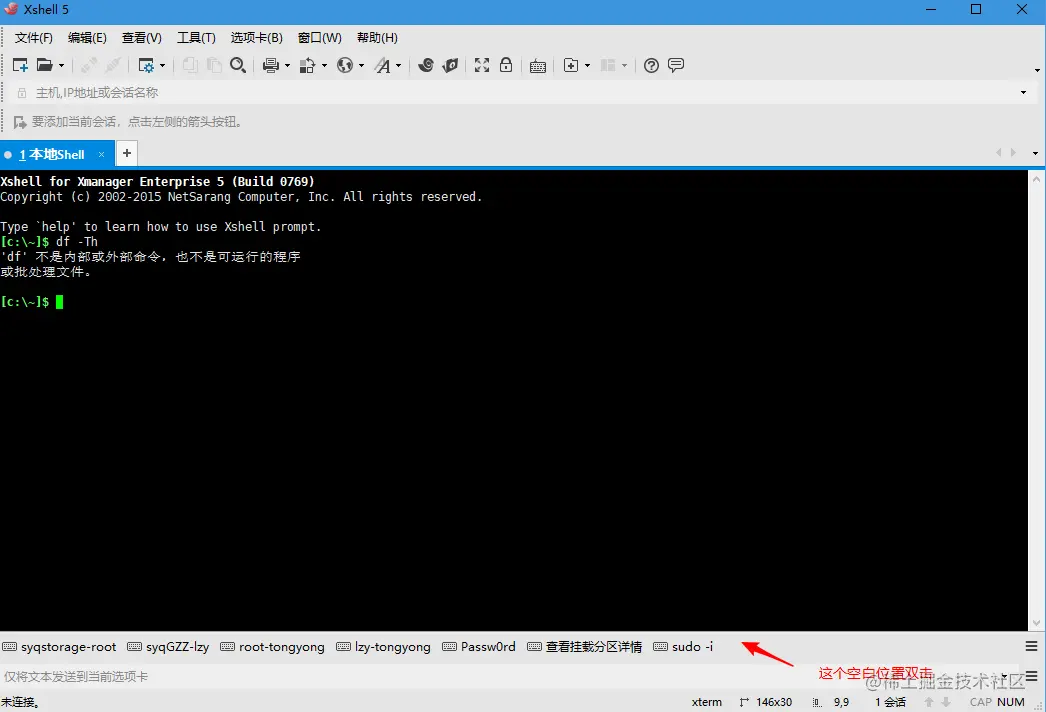Toggle full screen with the toolbar icon
Viewport: 1046px width, 712px height.
coord(482,65)
